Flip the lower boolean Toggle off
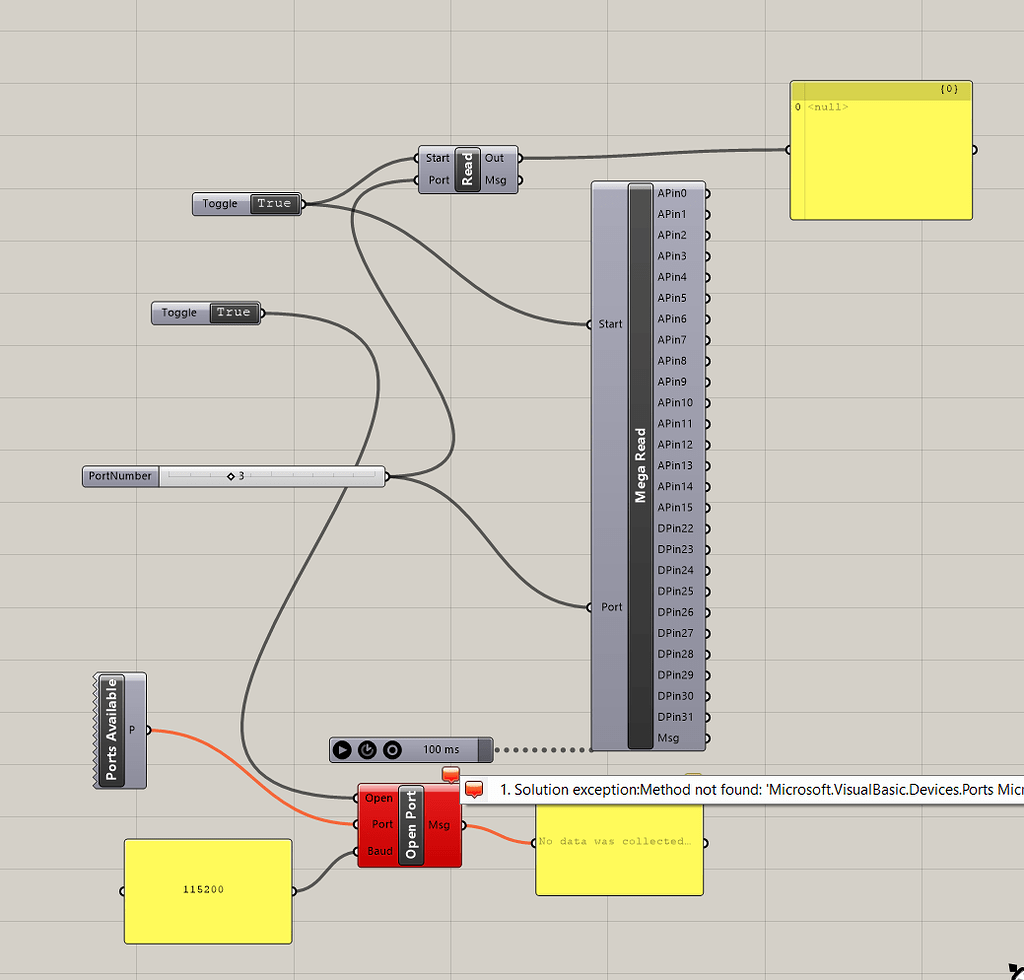Image resolution: width=1024 pixels, height=980 pixels. coord(233,312)
